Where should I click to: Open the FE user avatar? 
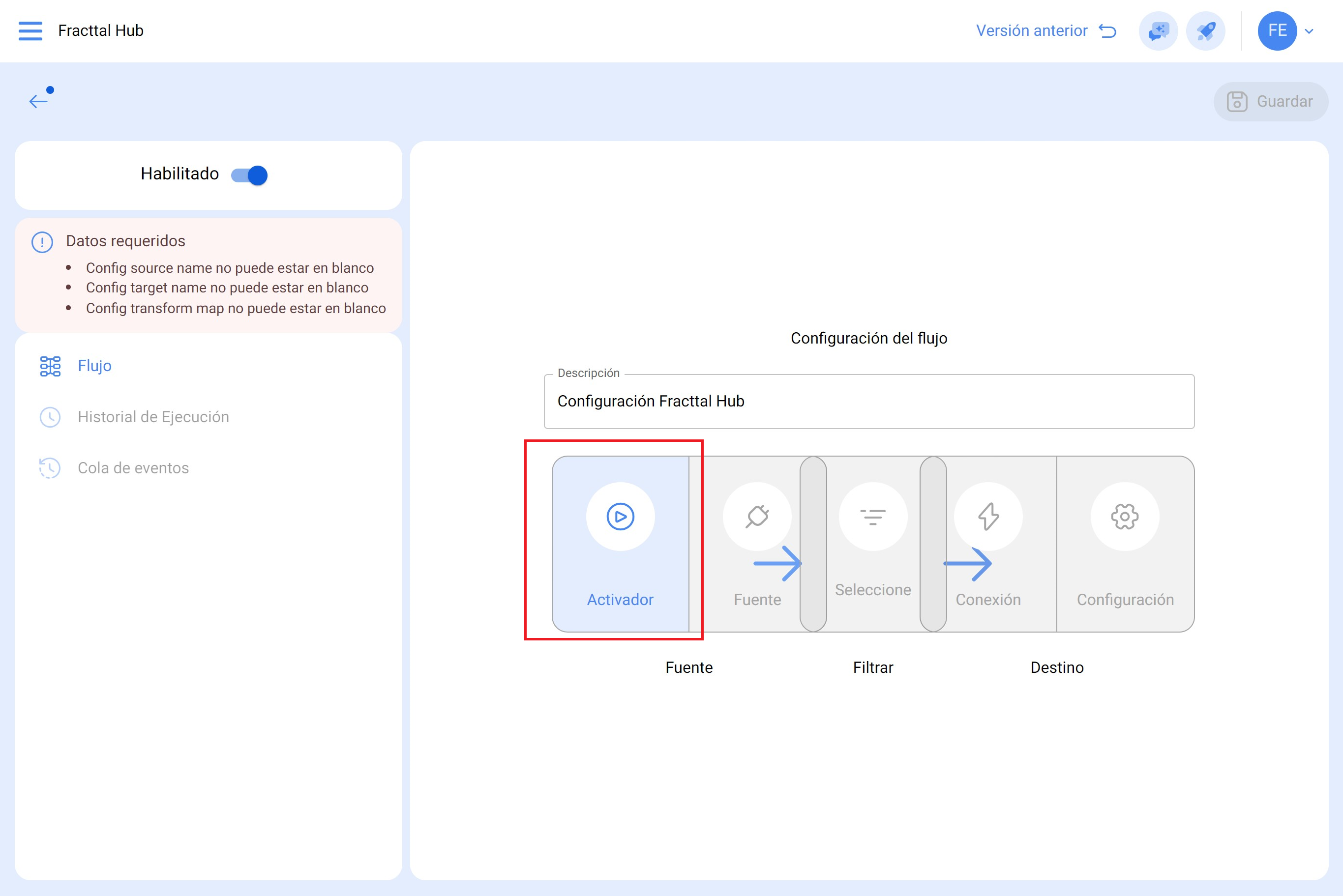(1277, 31)
